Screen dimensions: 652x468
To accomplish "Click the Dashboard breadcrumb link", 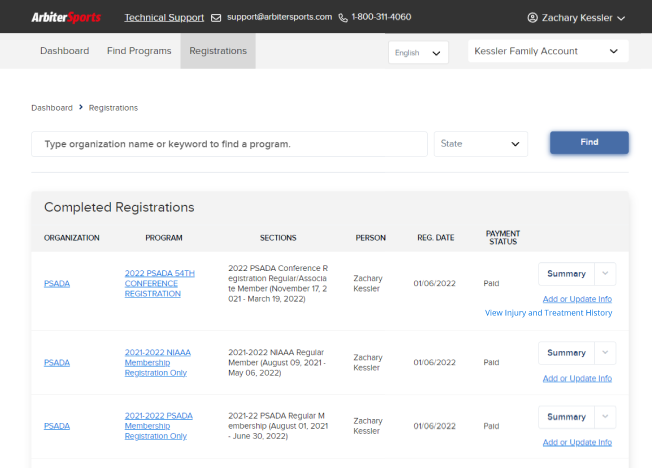I will [52, 108].
